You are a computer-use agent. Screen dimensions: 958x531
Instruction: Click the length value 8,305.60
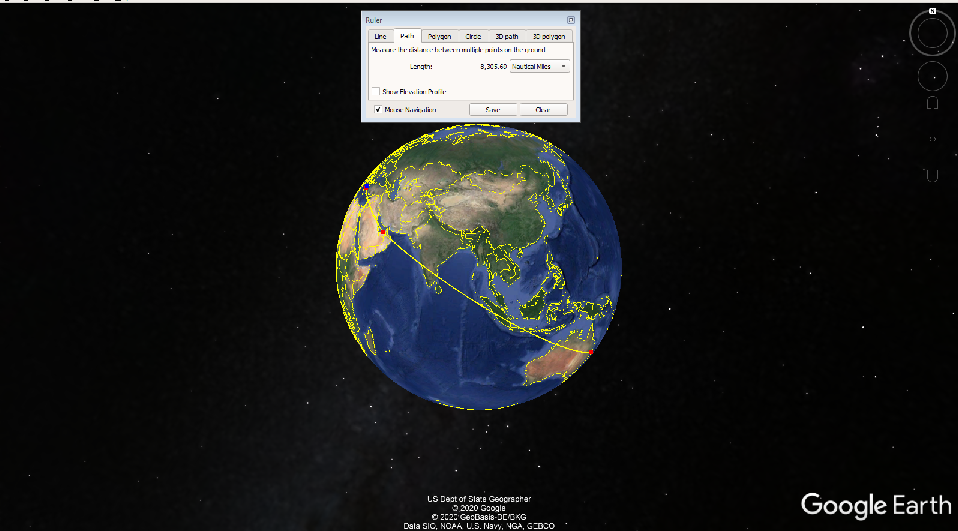494,66
